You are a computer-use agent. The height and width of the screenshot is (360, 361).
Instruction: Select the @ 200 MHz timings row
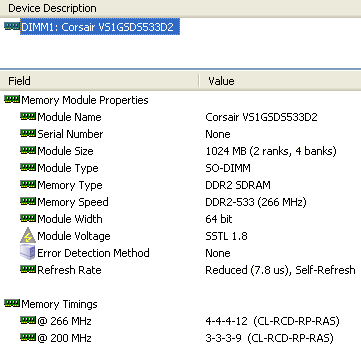click(x=180, y=338)
